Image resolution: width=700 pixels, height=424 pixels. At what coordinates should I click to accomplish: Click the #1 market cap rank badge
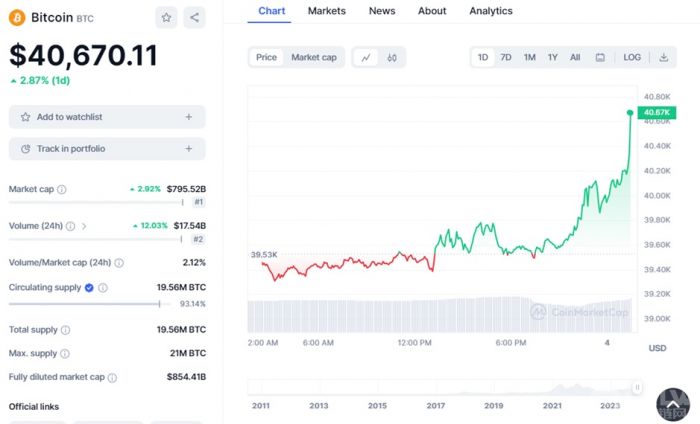(199, 202)
